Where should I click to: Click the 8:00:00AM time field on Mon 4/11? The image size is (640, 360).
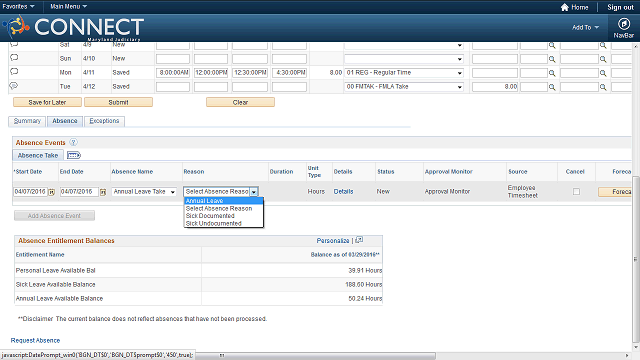point(173,73)
